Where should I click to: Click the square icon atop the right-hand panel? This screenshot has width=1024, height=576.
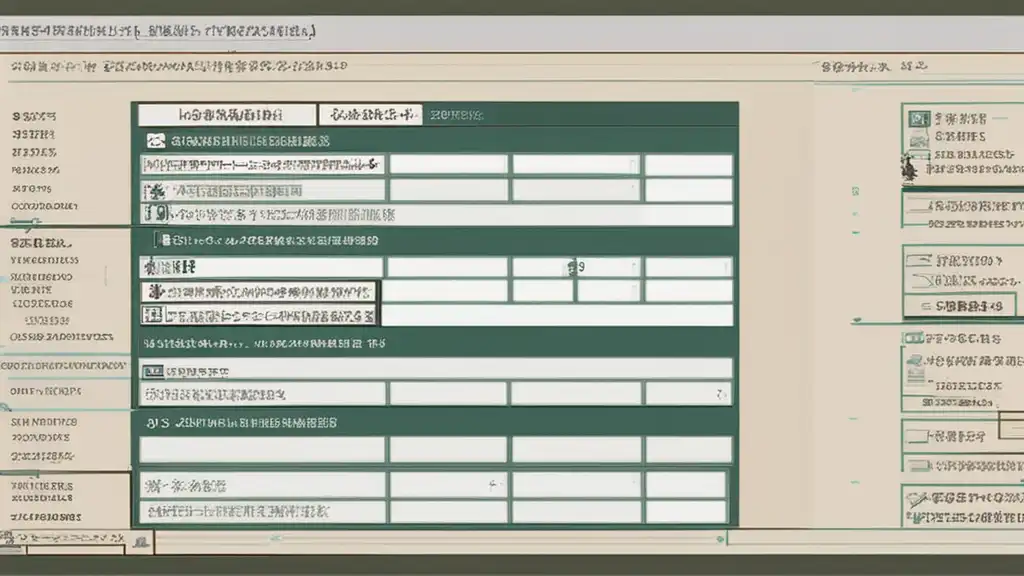point(919,118)
